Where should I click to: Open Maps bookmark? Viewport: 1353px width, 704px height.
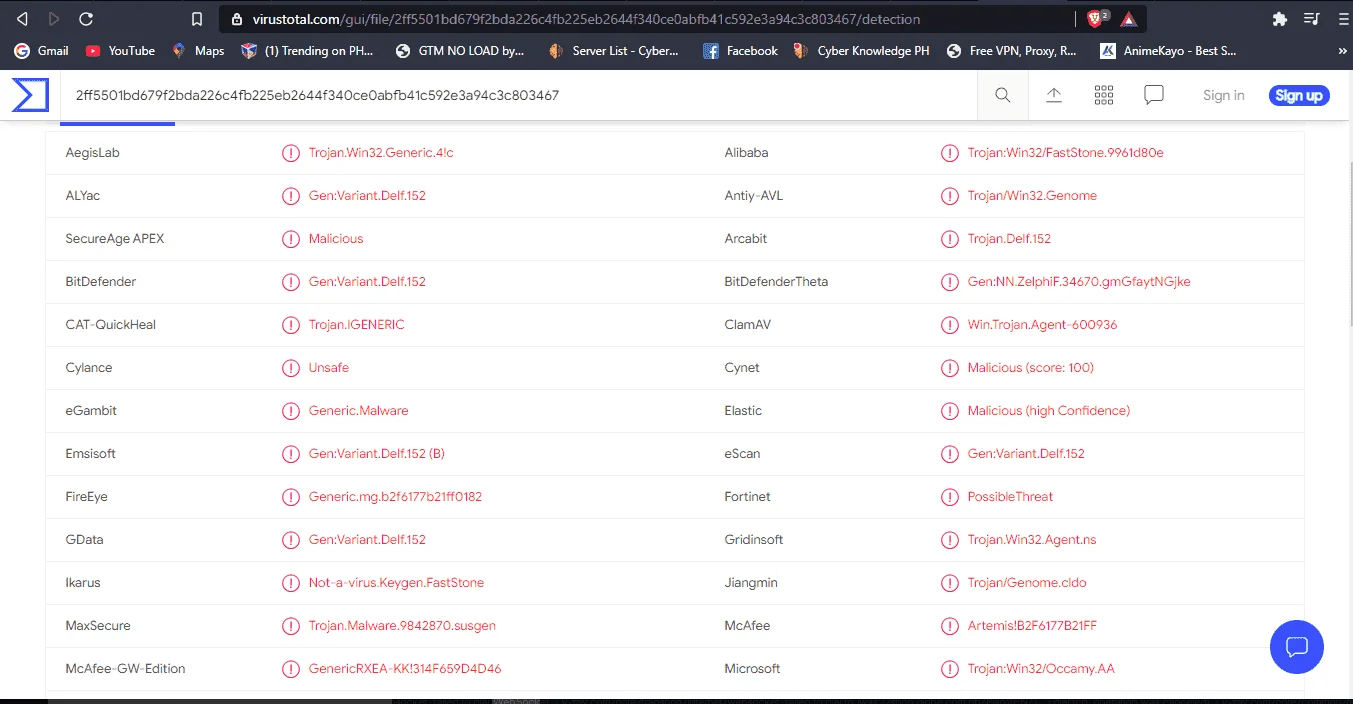click(x=198, y=51)
